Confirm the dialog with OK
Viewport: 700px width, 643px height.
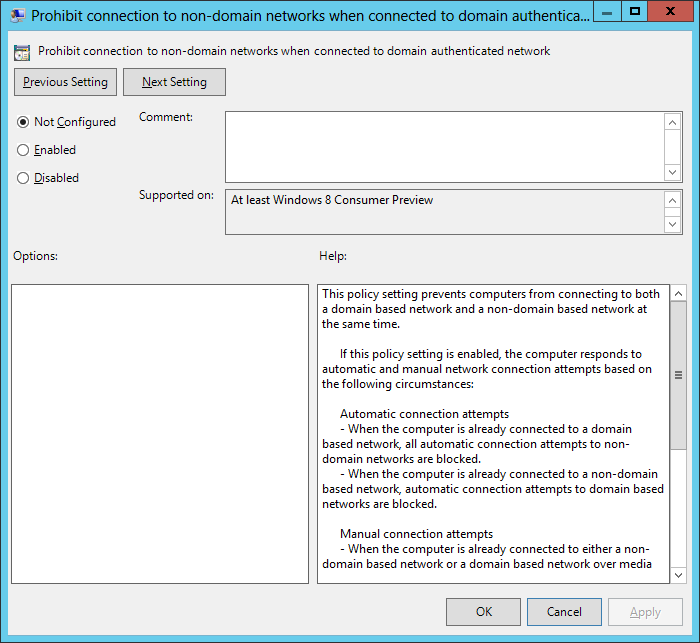(x=483, y=612)
